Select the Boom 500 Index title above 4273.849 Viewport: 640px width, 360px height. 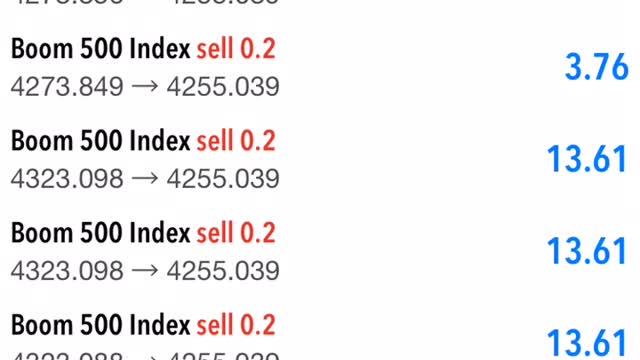click(100, 49)
